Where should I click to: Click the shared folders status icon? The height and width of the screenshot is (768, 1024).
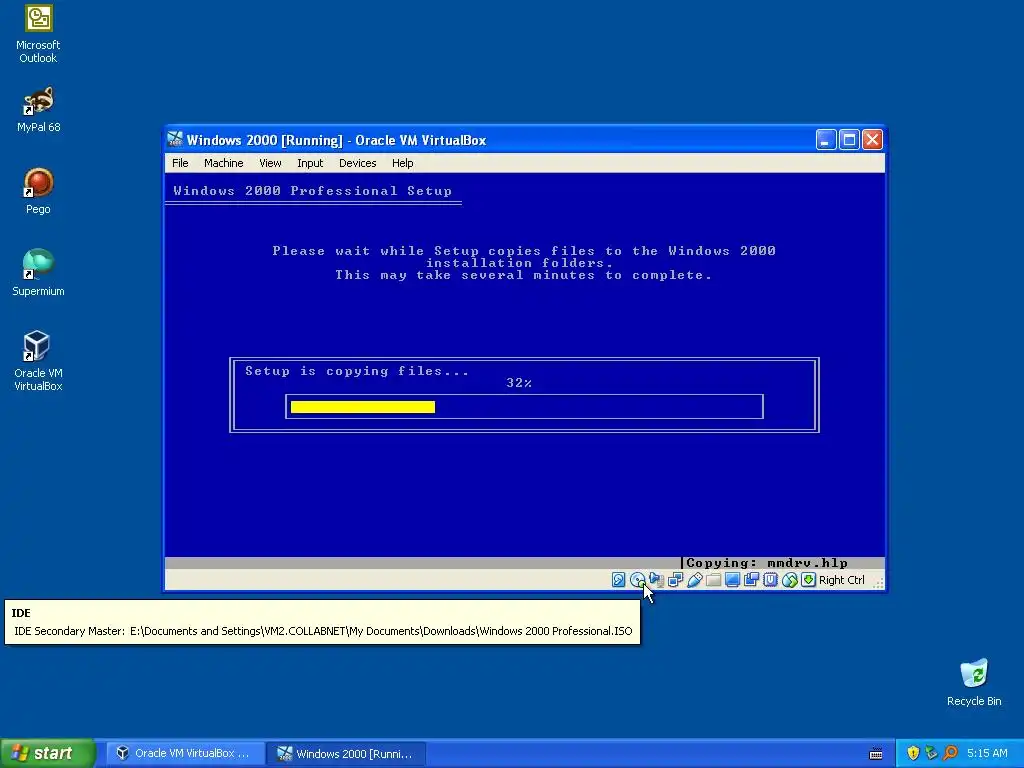click(713, 580)
